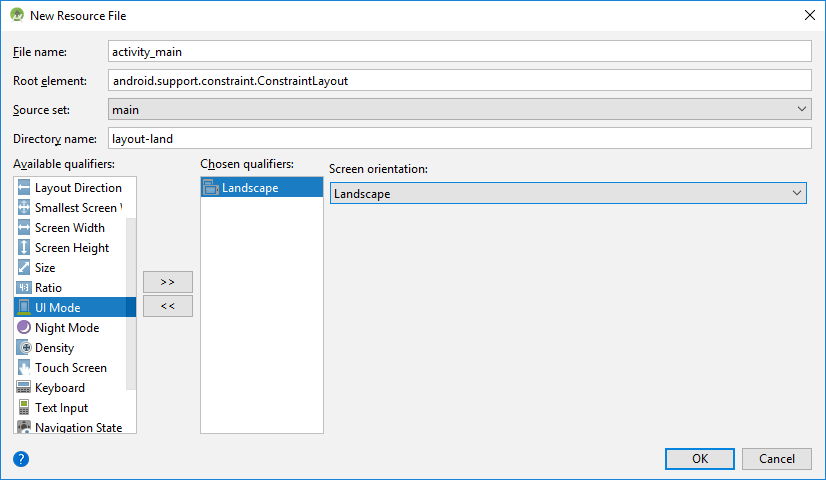This screenshot has height=480, width=826.
Task: Click the Ratio qualifier icon
Action: coord(24,288)
